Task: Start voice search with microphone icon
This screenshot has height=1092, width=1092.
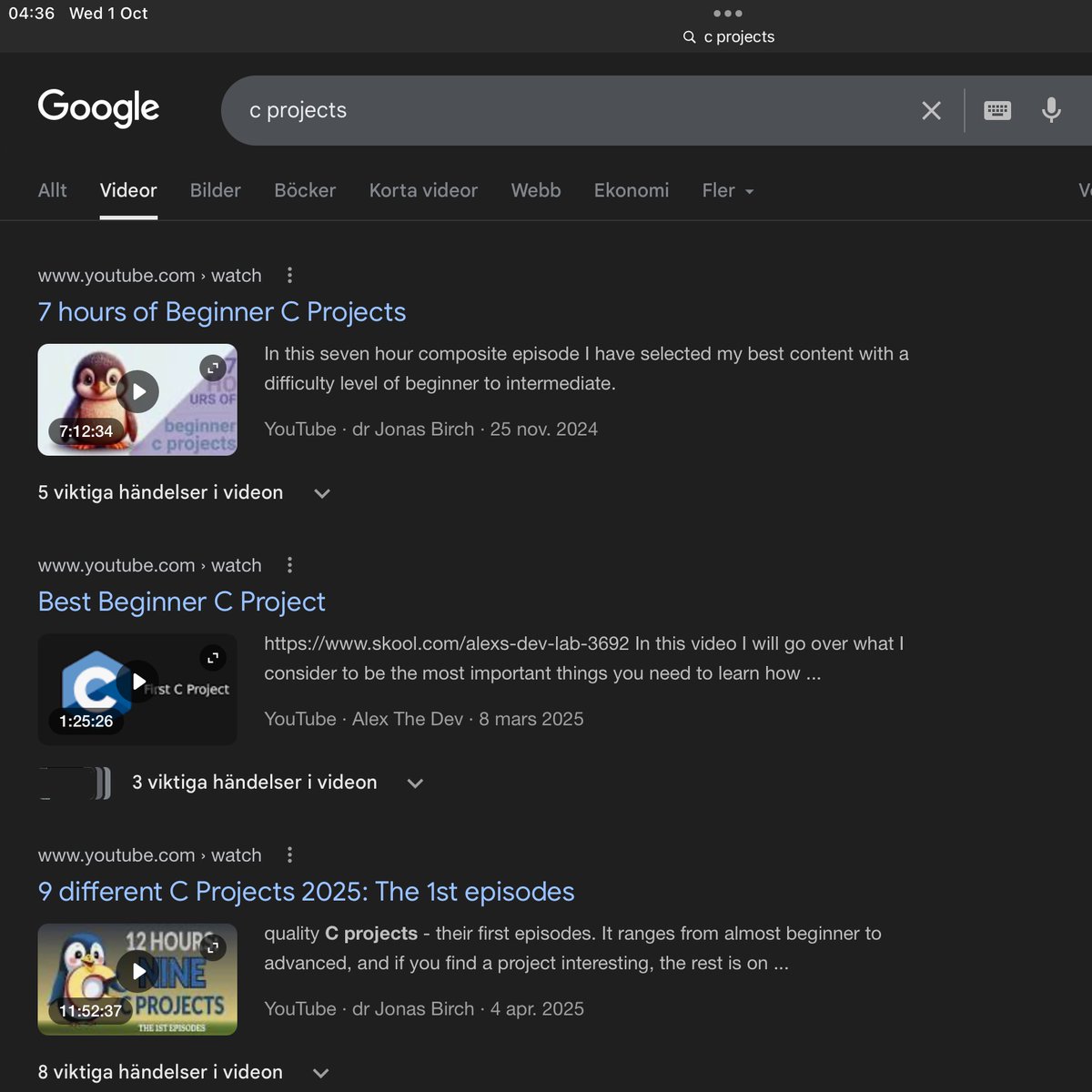Action: coord(1051,110)
